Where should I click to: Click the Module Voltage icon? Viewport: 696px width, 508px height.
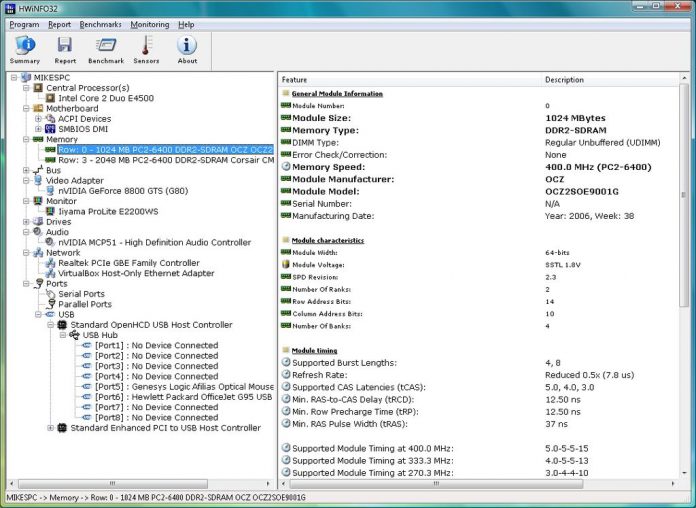click(286, 264)
